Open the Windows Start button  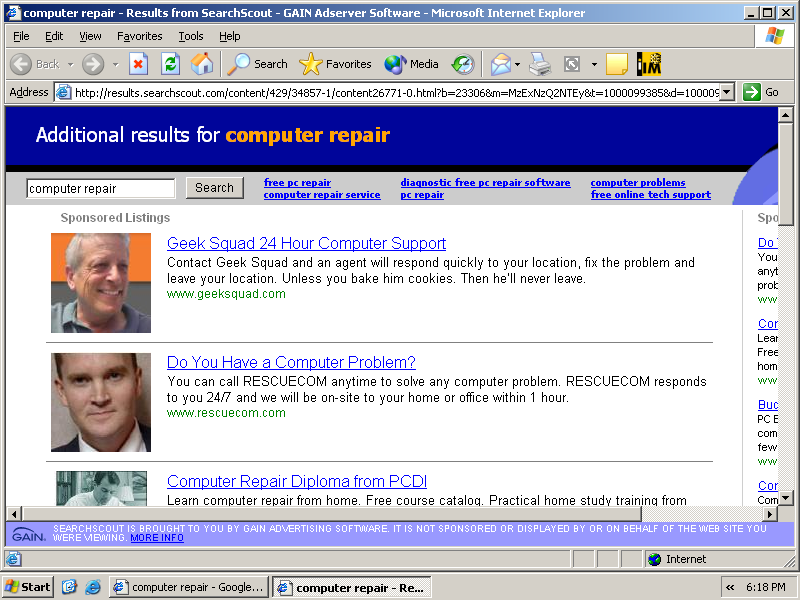point(28,587)
